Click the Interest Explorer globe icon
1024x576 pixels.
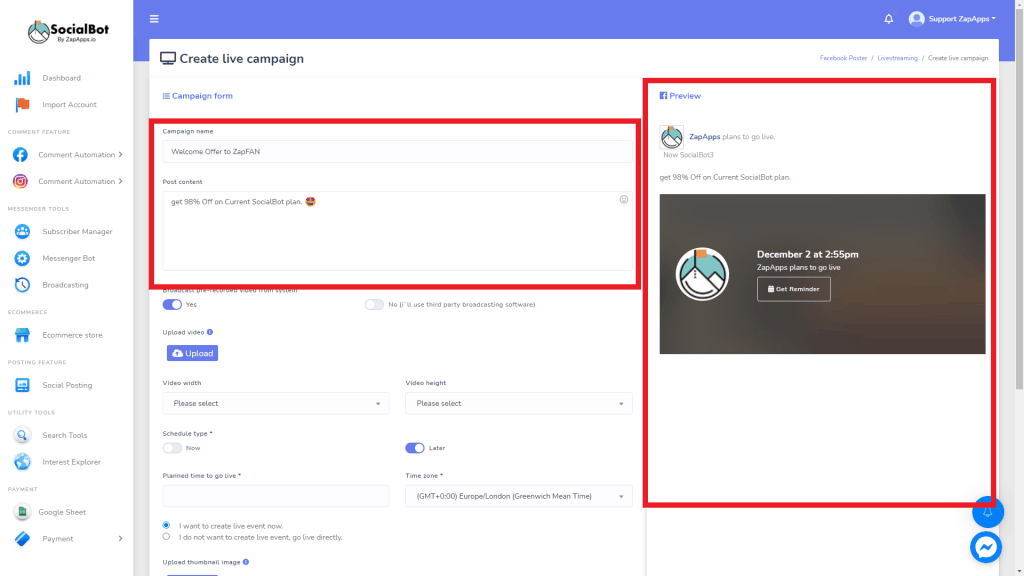click(x=22, y=462)
